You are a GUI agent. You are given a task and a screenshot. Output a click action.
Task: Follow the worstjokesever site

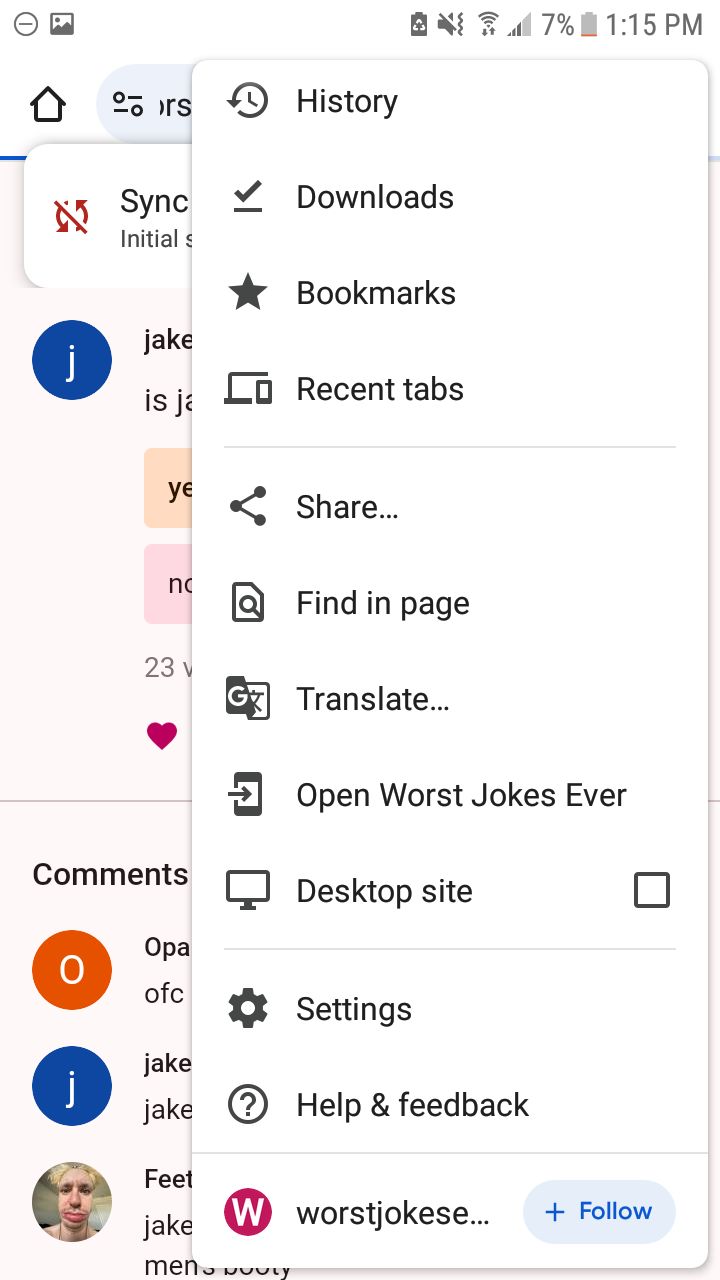(599, 1212)
